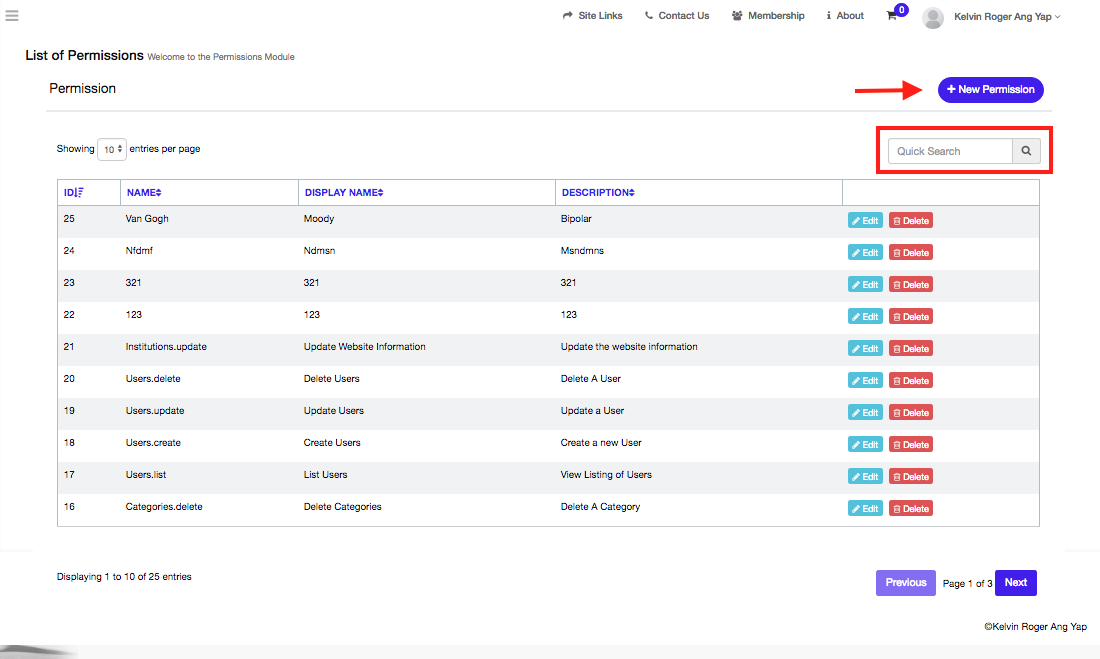1100x659 pixels.
Task: Sort table by ID column
Action: [x=74, y=192]
